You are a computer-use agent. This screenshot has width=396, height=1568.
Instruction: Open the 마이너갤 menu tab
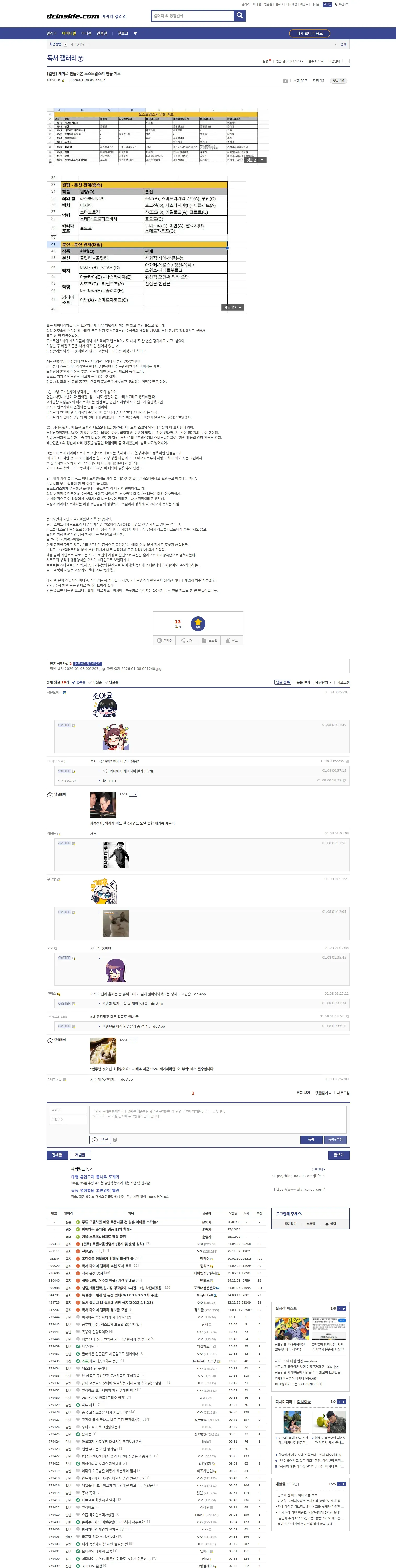(x=69, y=33)
